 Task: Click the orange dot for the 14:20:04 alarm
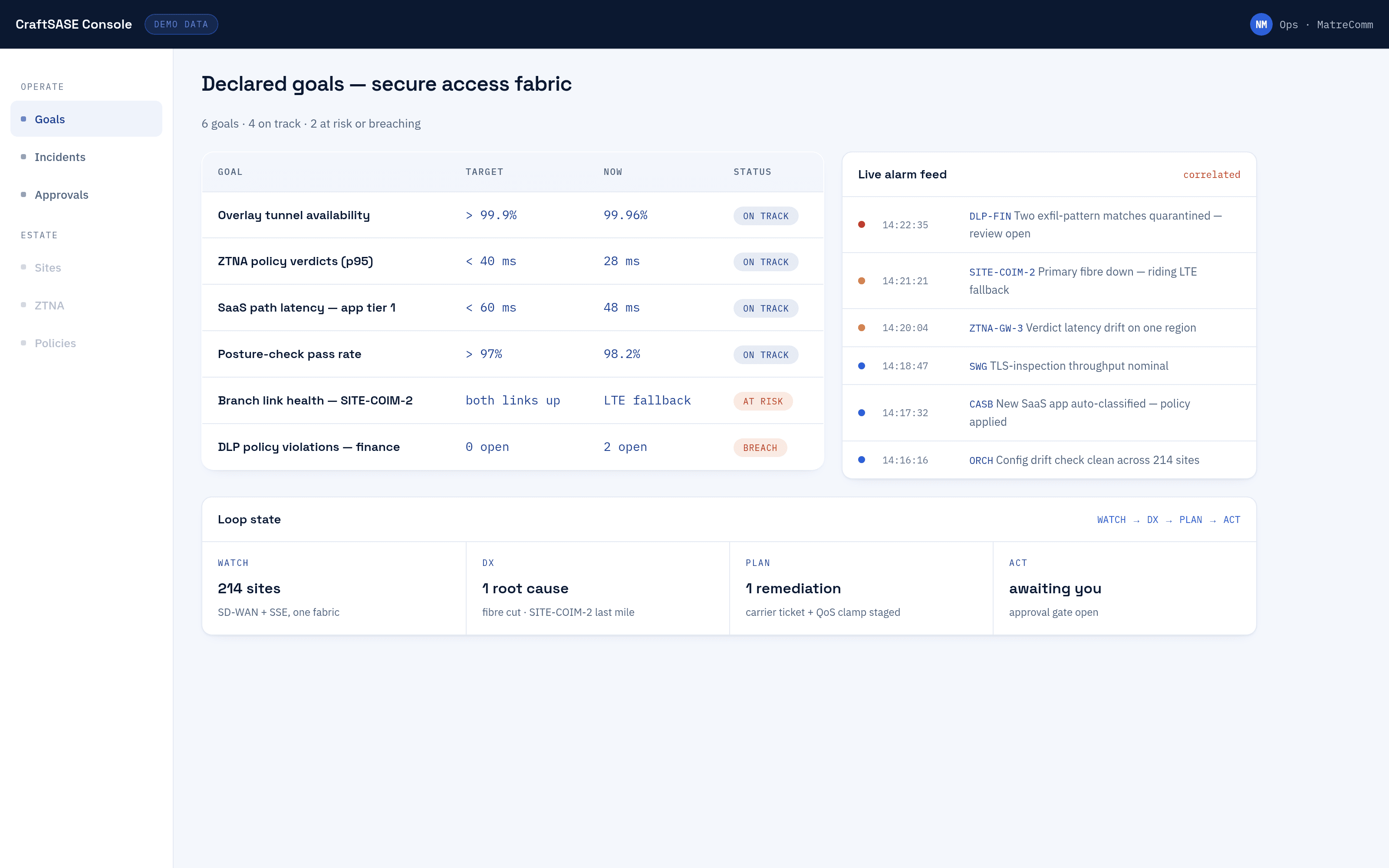click(862, 328)
